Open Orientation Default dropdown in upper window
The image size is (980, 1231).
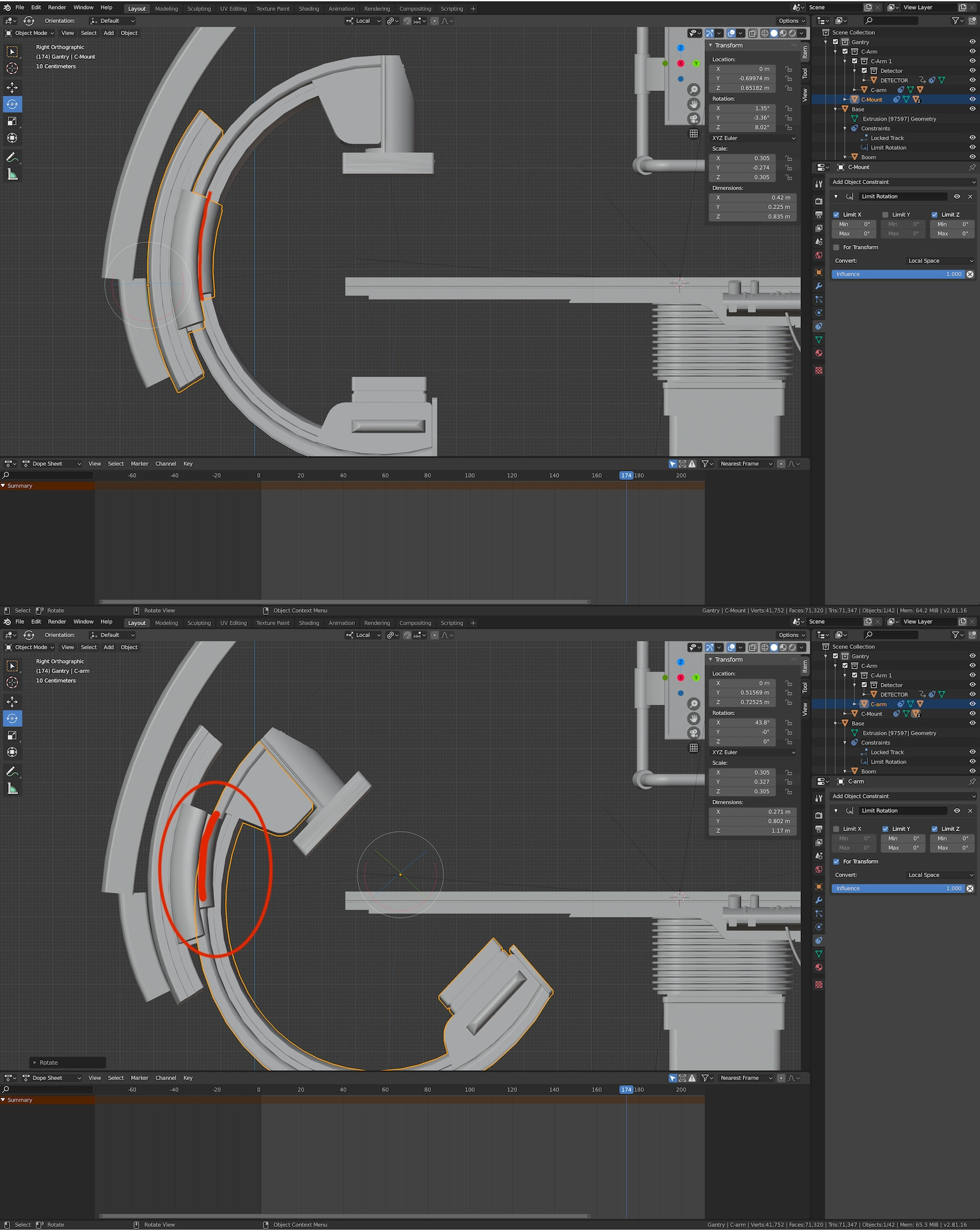pos(113,21)
